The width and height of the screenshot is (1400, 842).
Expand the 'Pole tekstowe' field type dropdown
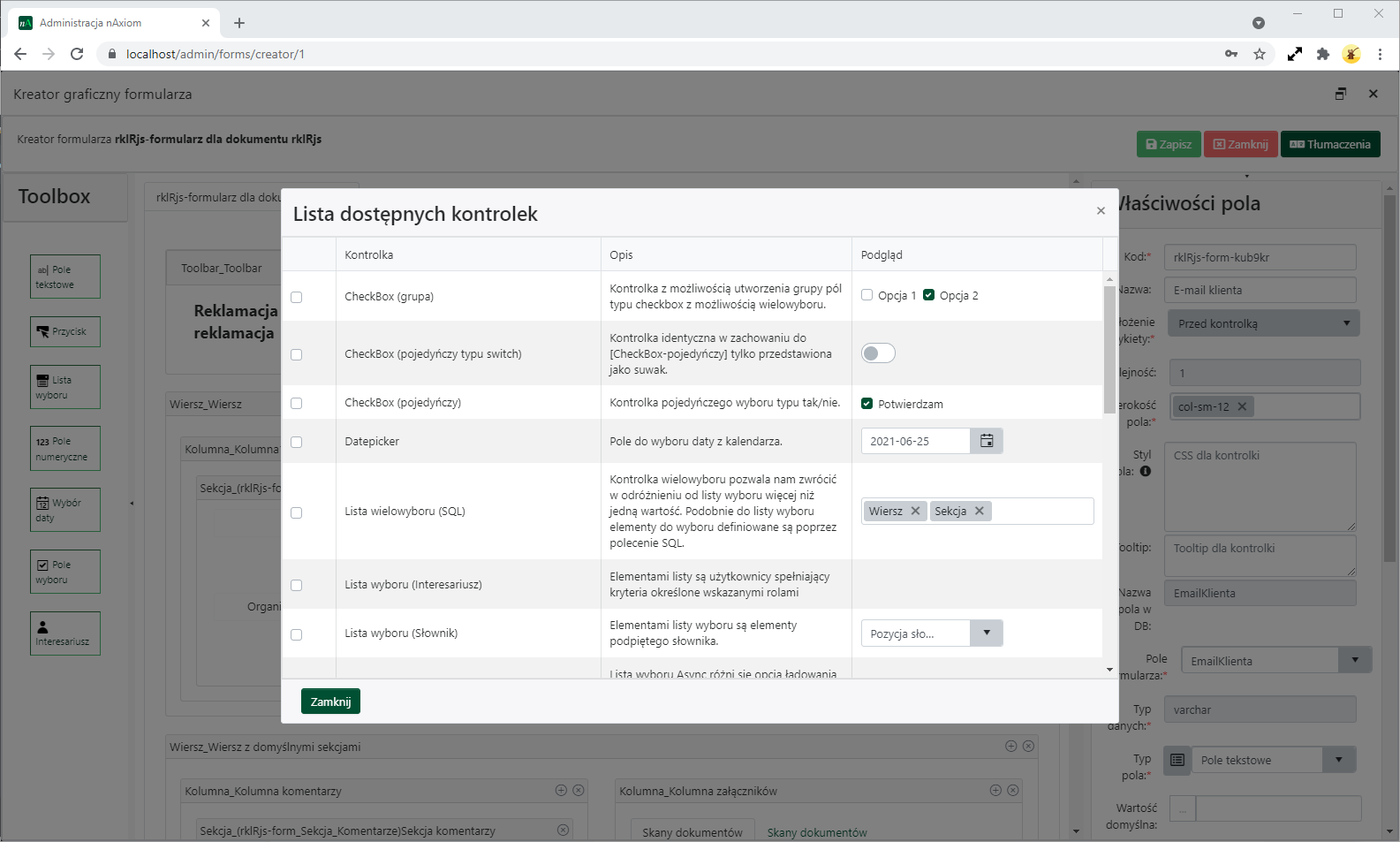[x=1338, y=760]
